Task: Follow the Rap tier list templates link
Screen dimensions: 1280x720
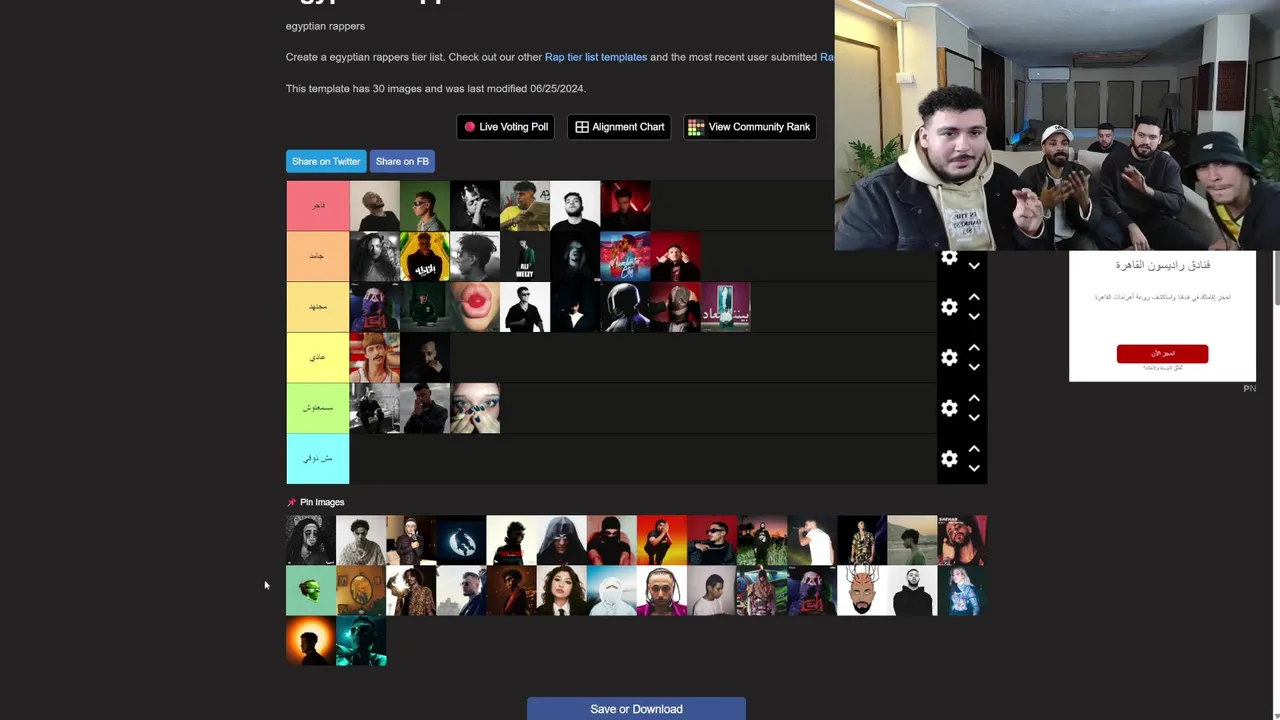Action: tap(596, 57)
